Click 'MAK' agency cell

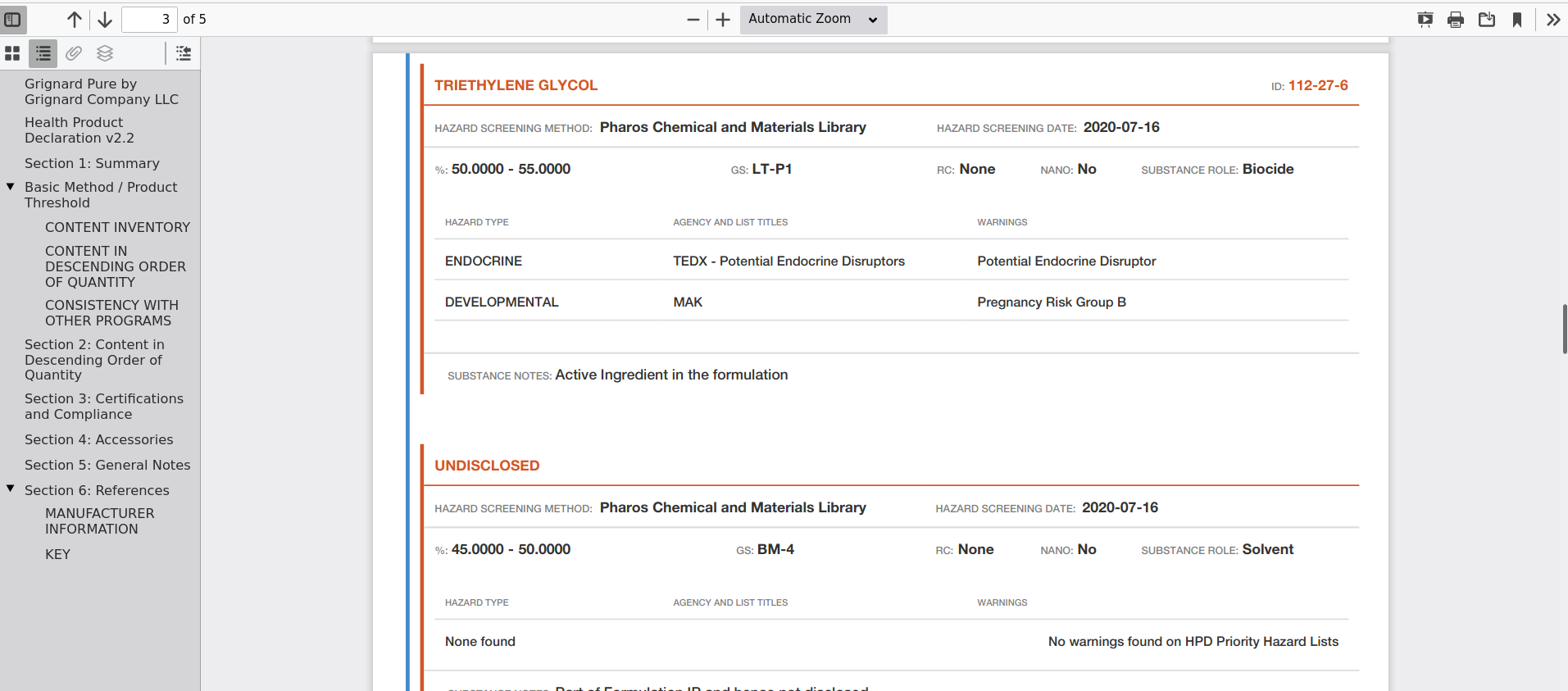tap(688, 302)
